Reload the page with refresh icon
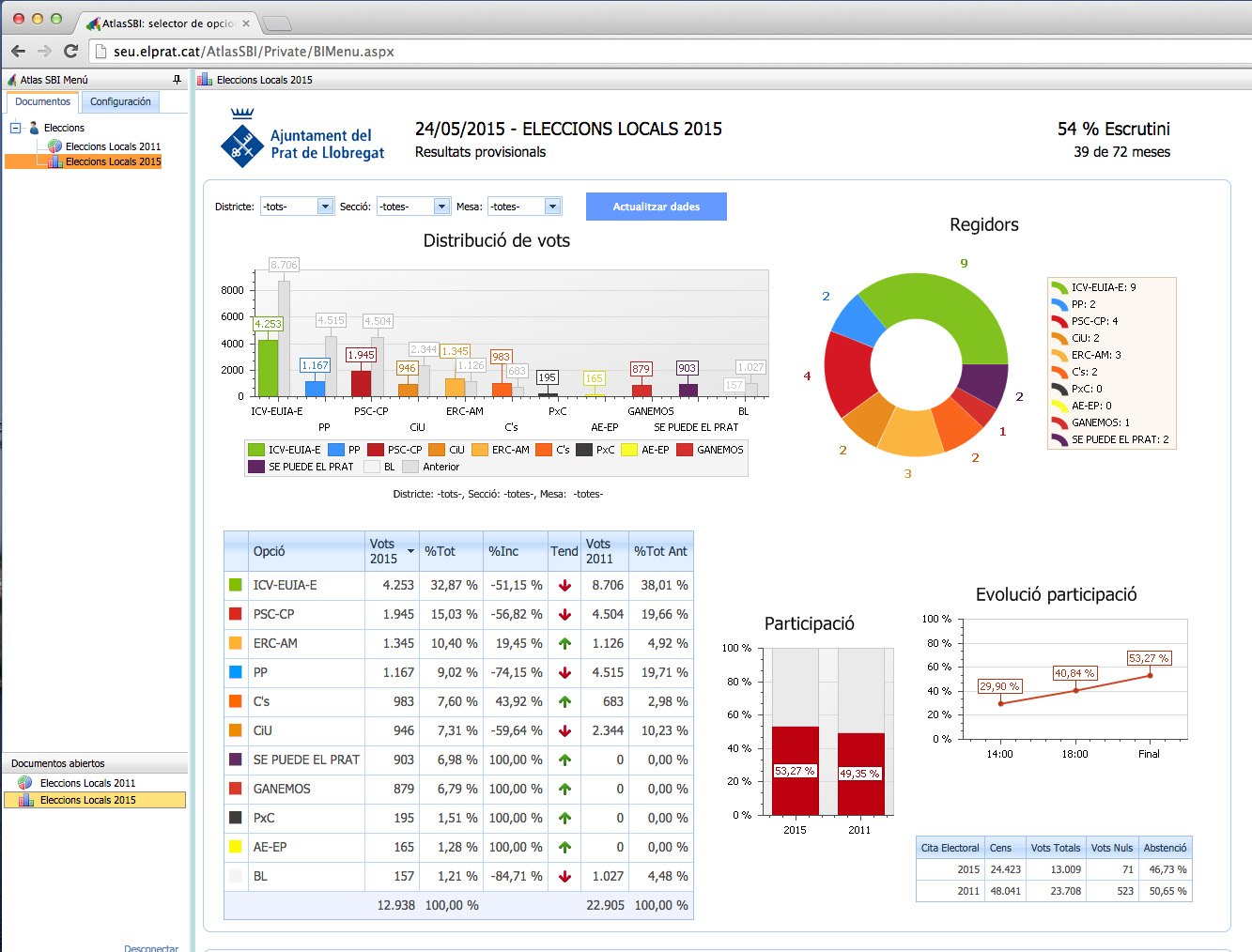 (70, 51)
